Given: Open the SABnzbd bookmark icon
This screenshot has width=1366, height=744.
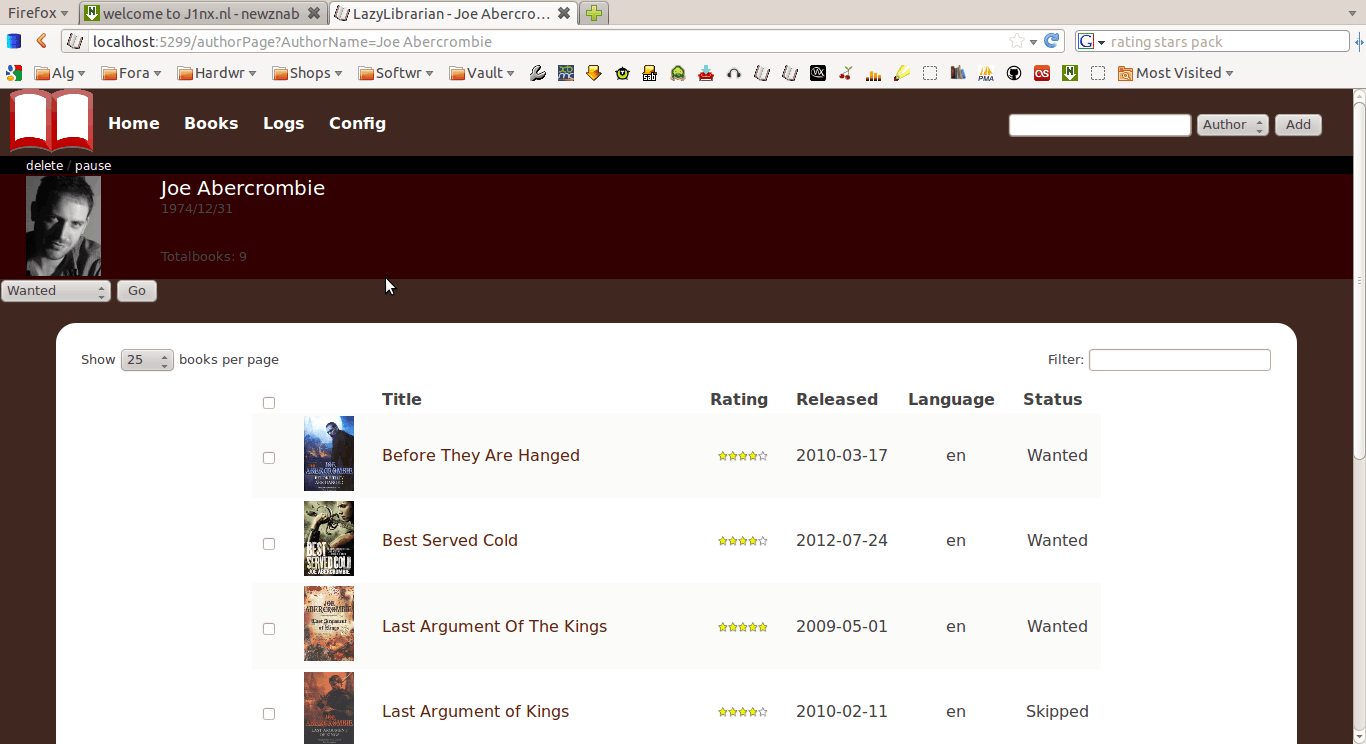Looking at the screenshot, I should (650, 73).
